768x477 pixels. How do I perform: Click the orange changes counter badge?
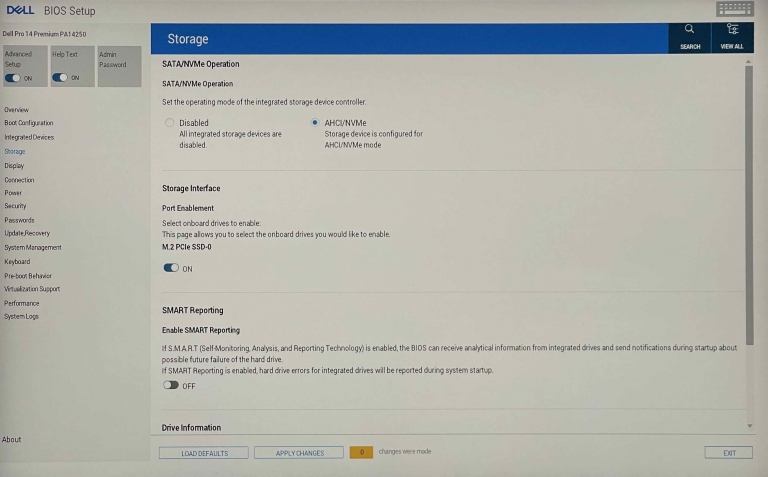pyautogui.click(x=361, y=452)
